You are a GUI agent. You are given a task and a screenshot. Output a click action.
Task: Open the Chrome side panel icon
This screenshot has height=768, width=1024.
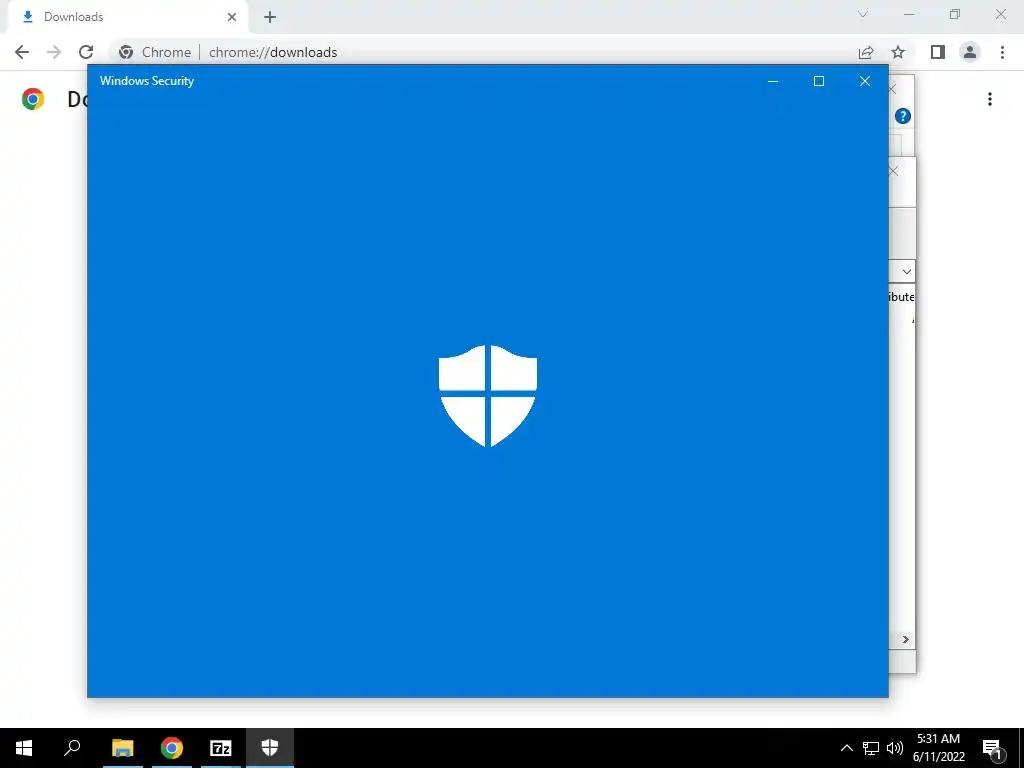click(938, 52)
